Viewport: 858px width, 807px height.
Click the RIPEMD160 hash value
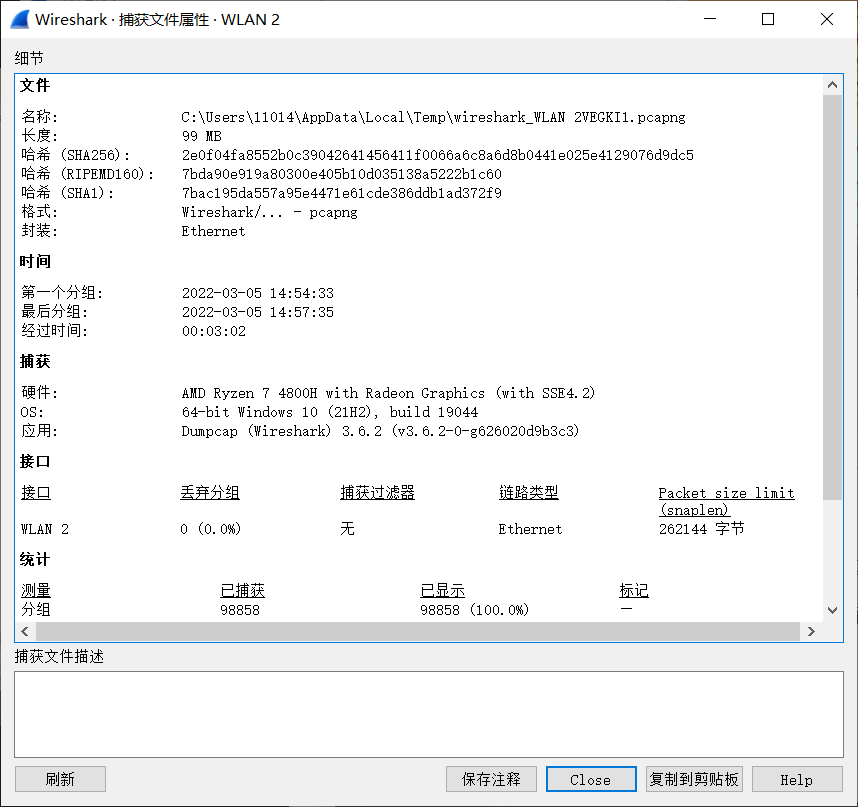341,175
